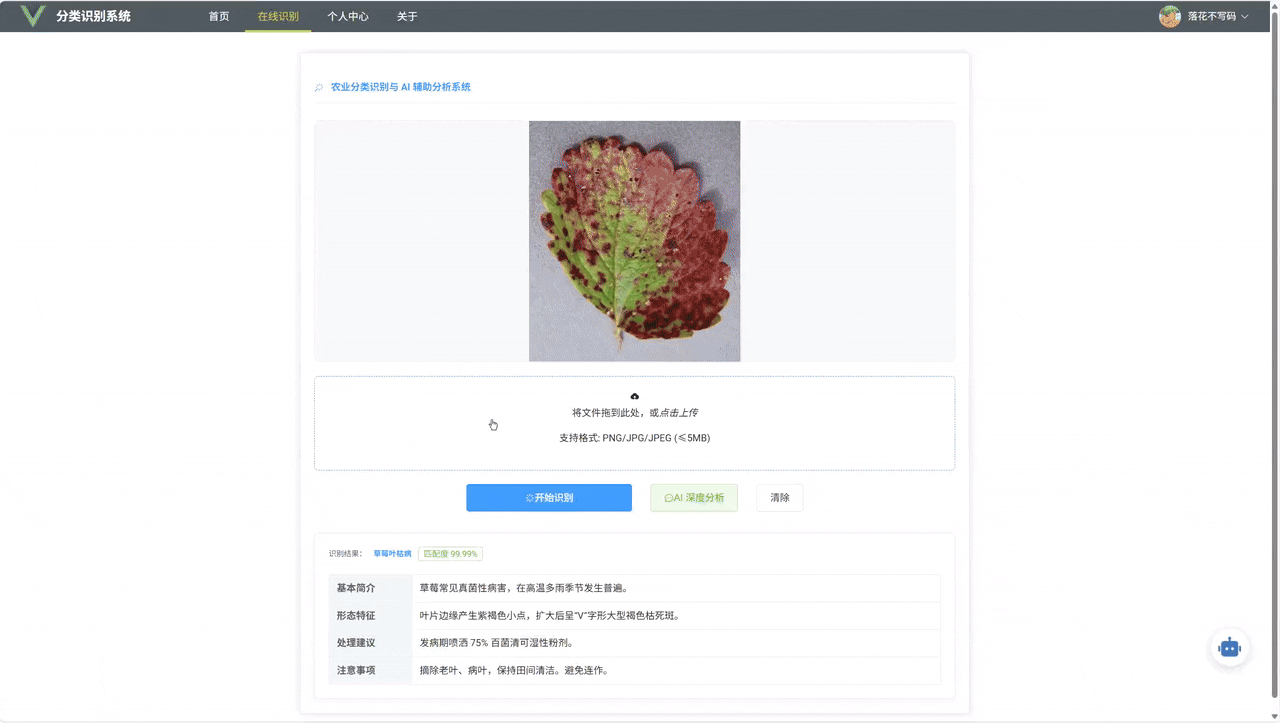
Task: Click the user avatar picture
Action: pos(1169,16)
